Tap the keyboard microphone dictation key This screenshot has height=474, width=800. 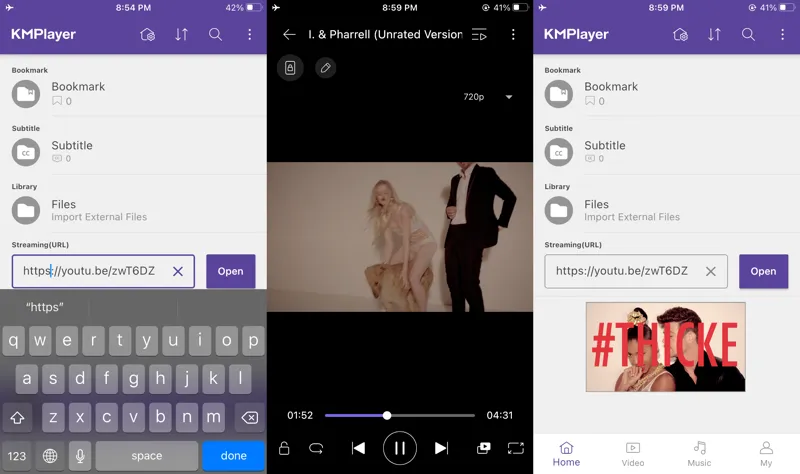(80, 456)
